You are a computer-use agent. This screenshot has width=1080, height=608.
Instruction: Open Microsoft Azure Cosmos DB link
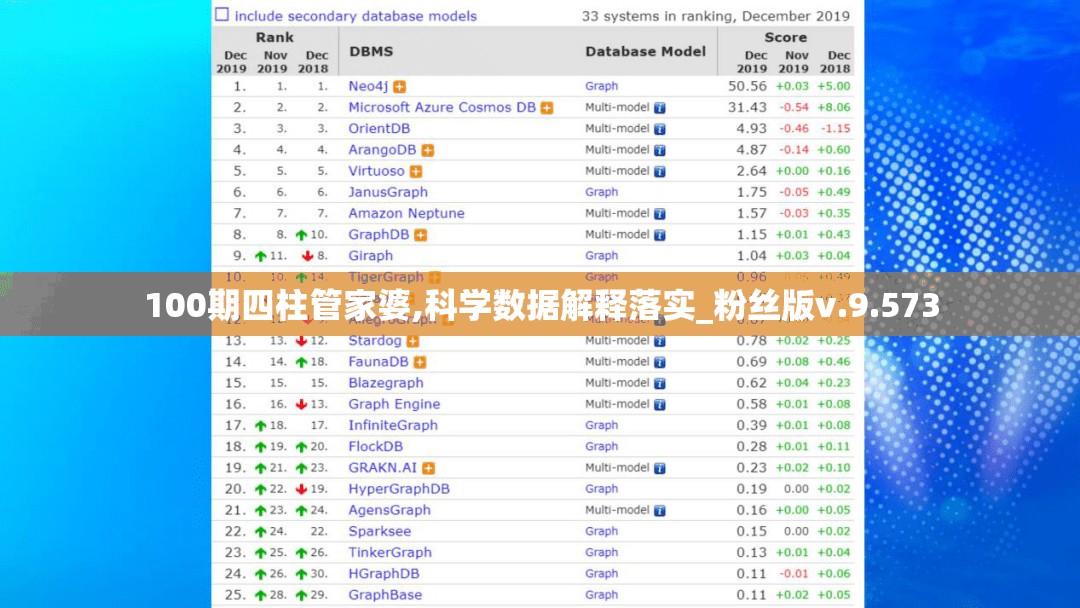coord(442,107)
